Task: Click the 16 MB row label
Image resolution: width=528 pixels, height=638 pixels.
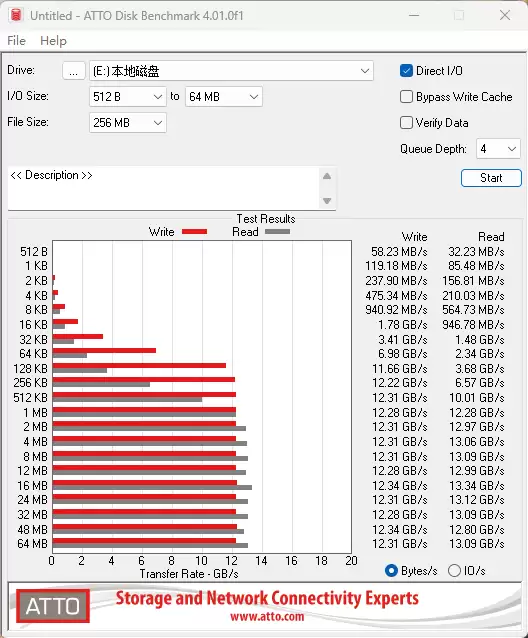Action: pos(33,485)
